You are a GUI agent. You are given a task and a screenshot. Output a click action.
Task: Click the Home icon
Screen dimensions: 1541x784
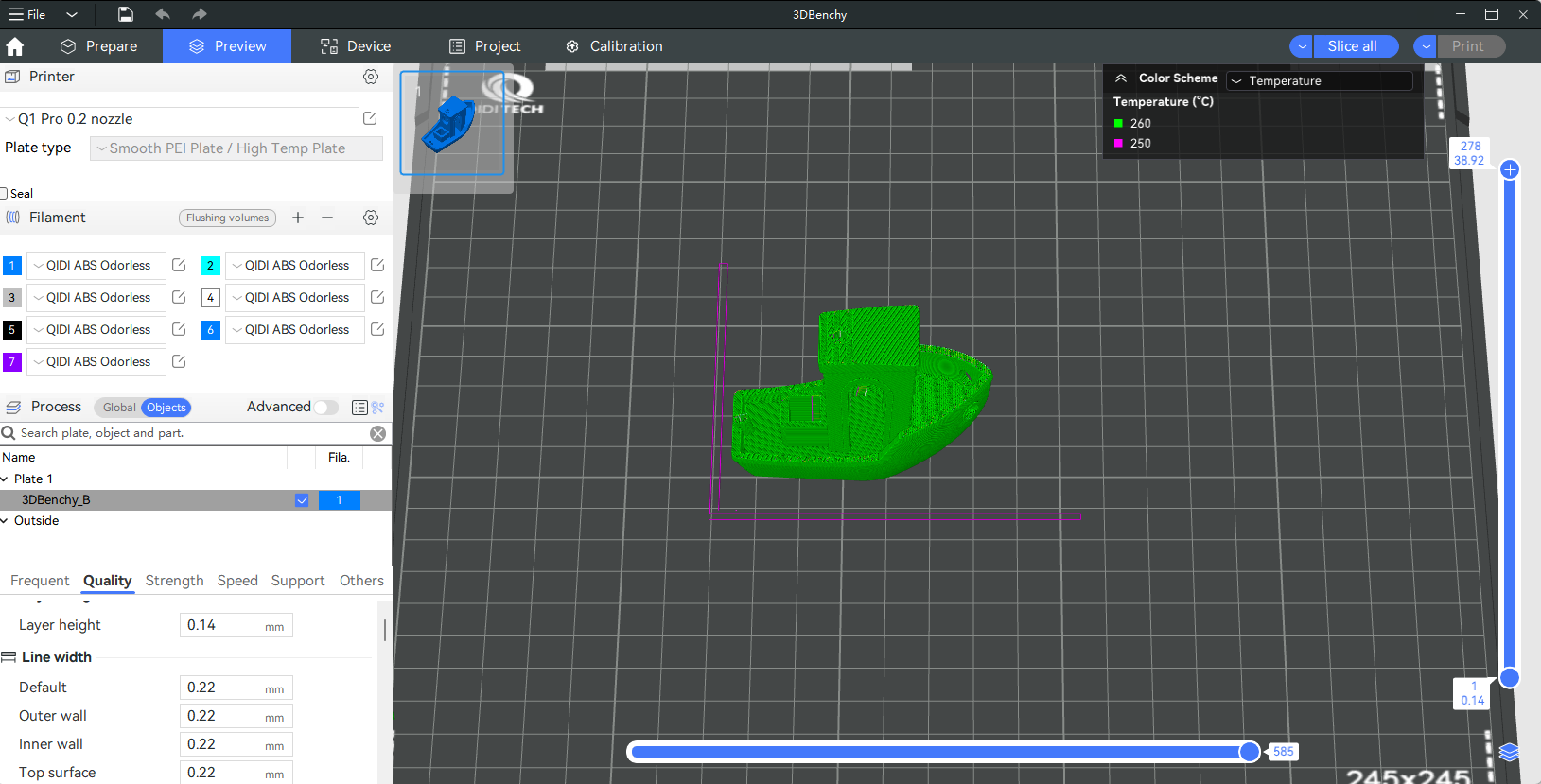(15, 46)
